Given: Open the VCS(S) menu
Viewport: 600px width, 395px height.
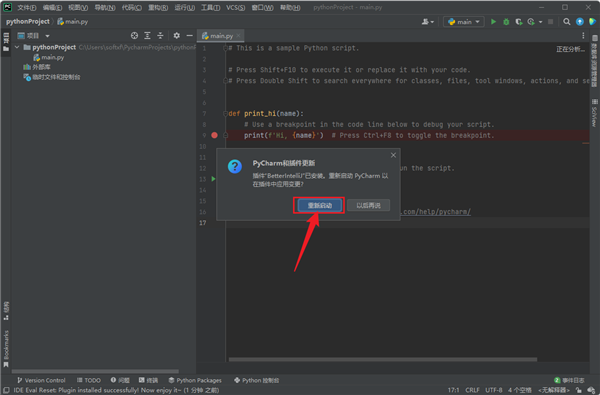Looking at the screenshot, I should tap(235, 8).
